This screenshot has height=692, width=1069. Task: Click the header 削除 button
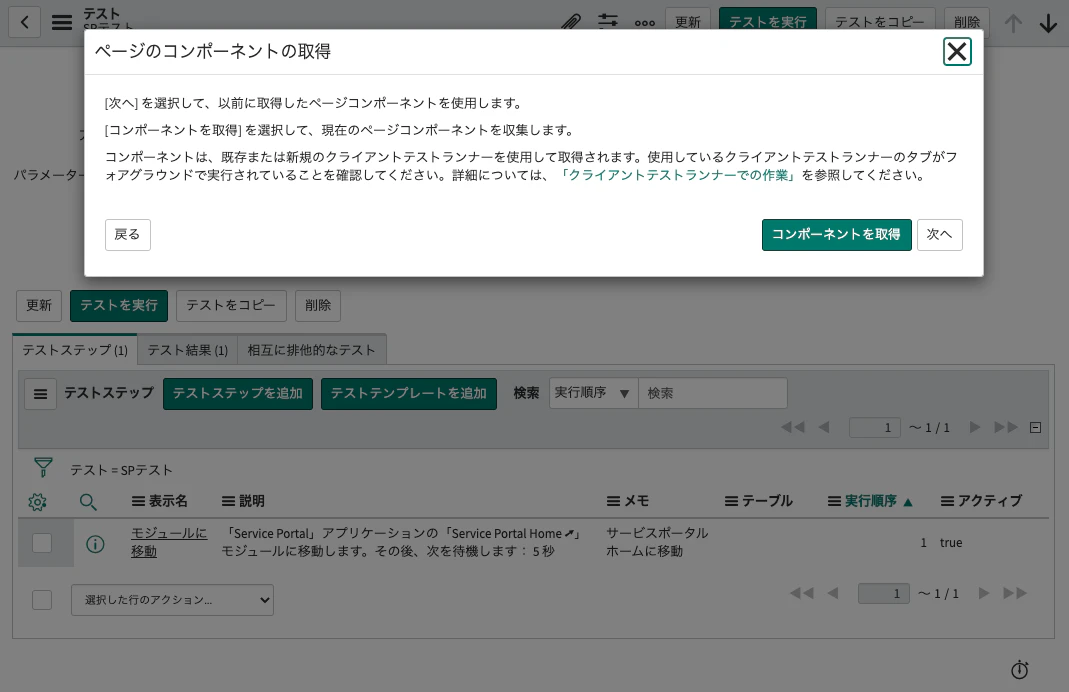coord(967,20)
